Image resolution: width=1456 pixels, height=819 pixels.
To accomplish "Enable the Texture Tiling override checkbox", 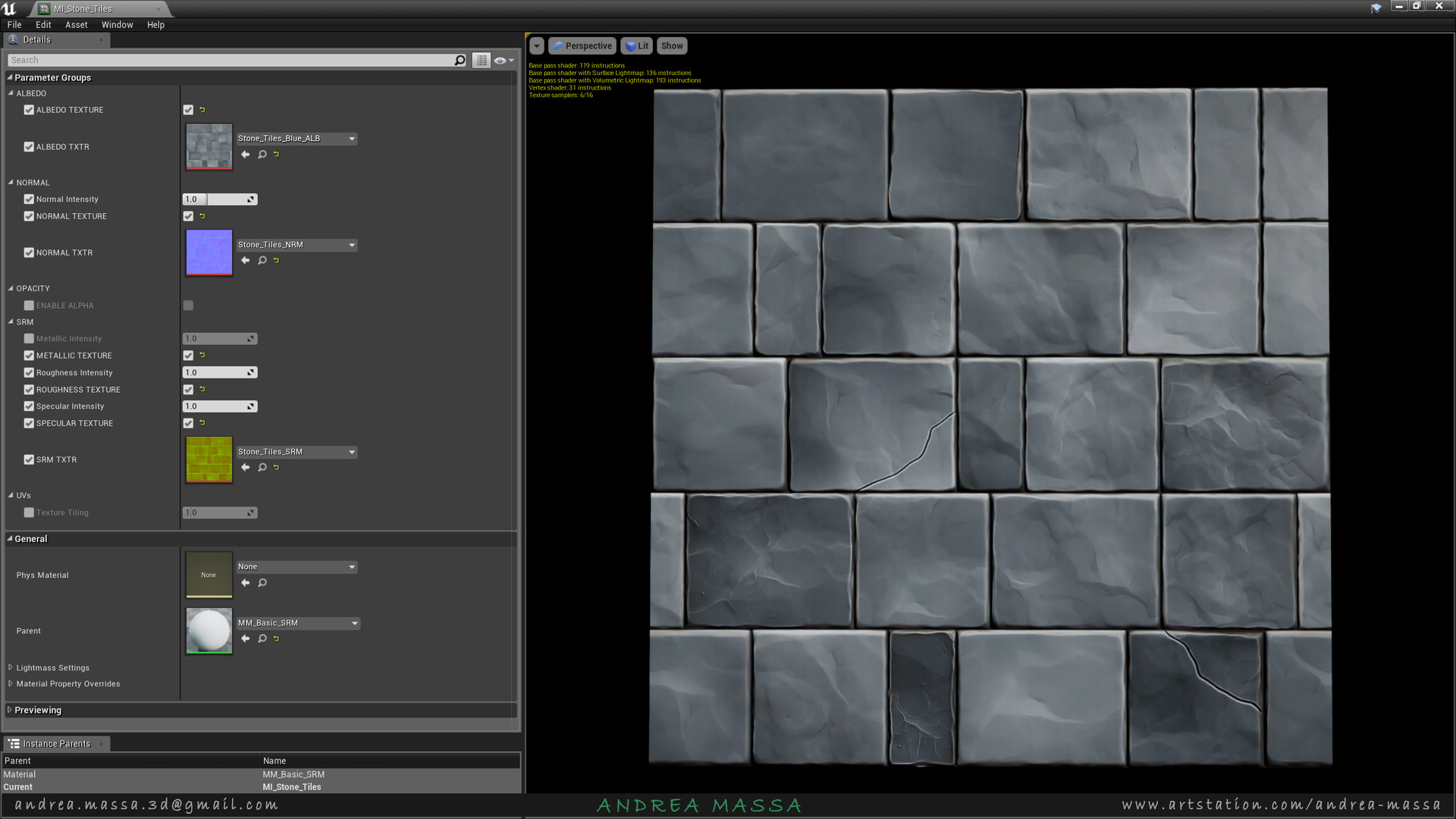I will pos(29,513).
